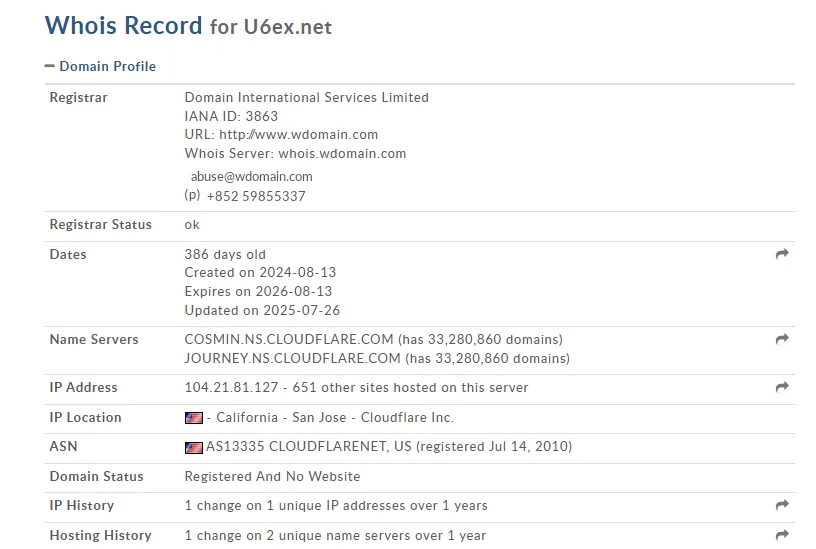Open the registrar URL http://www.wdomain.com

298,135
